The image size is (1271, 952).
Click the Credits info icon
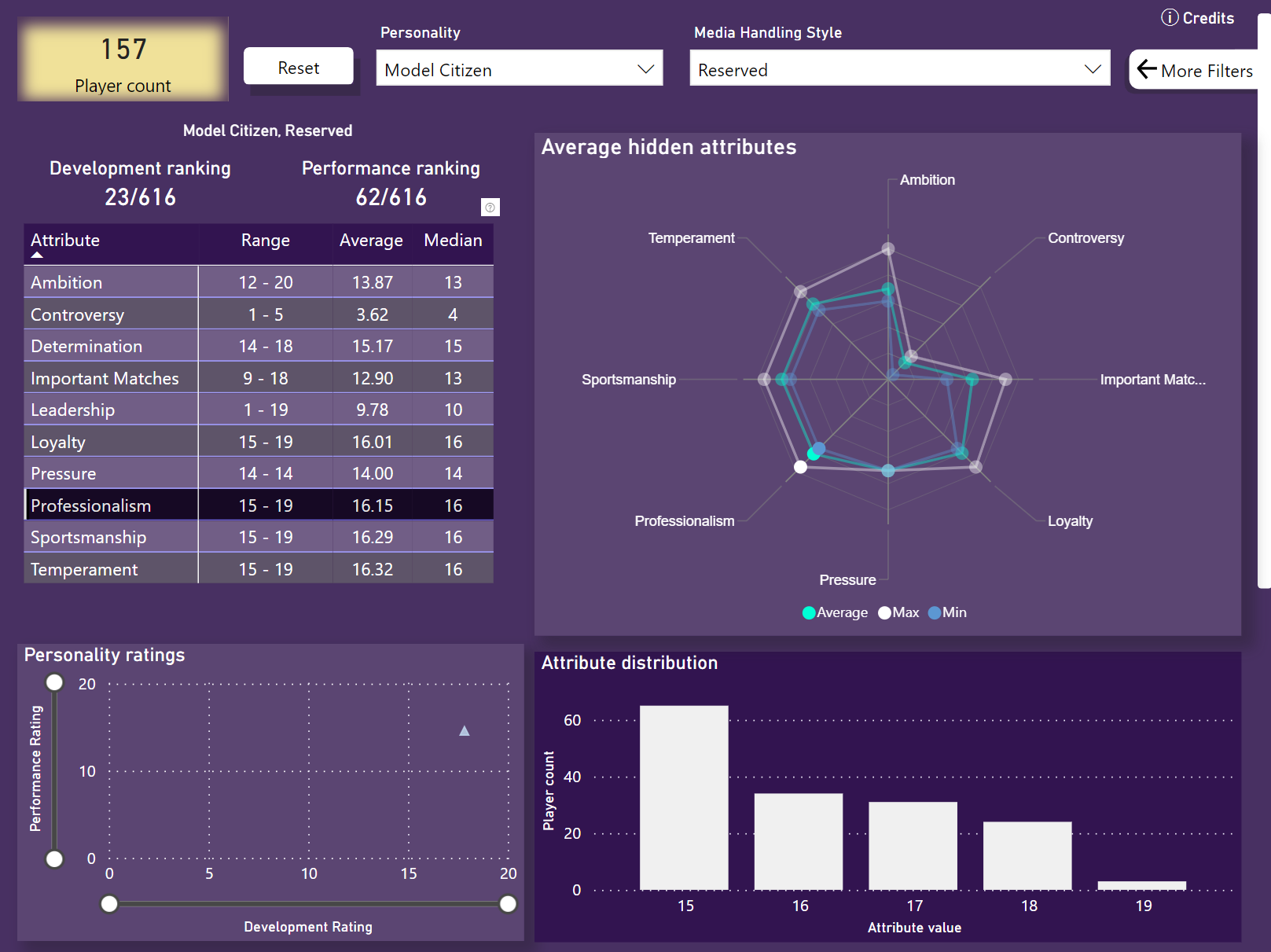pyautogui.click(x=1170, y=18)
